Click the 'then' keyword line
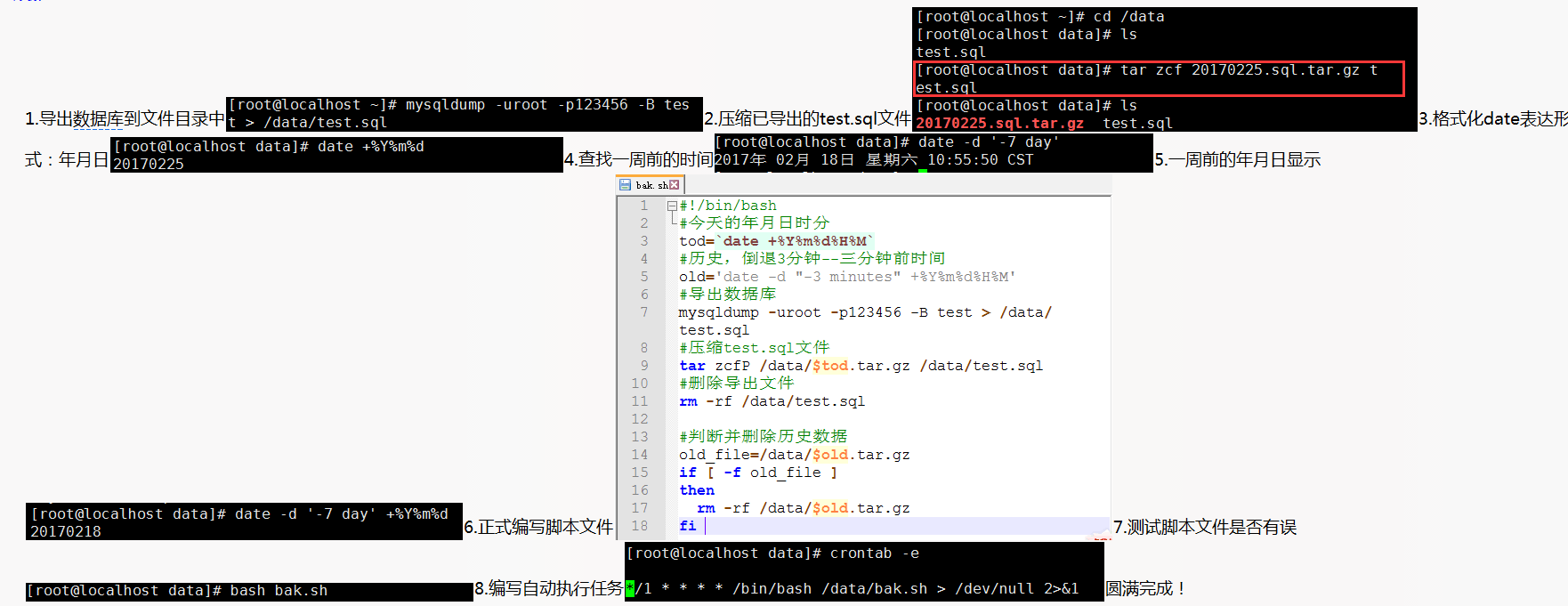Screen dimensions: 1568x606 coord(697,490)
